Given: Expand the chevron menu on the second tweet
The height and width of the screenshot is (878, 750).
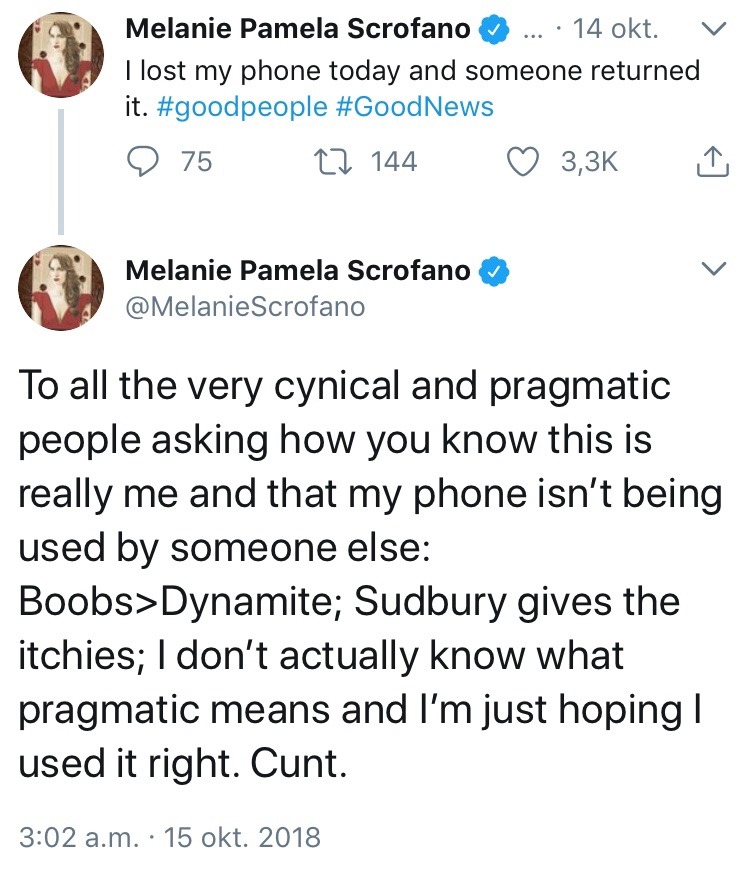Looking at the screenshot, I should [712, 270].
